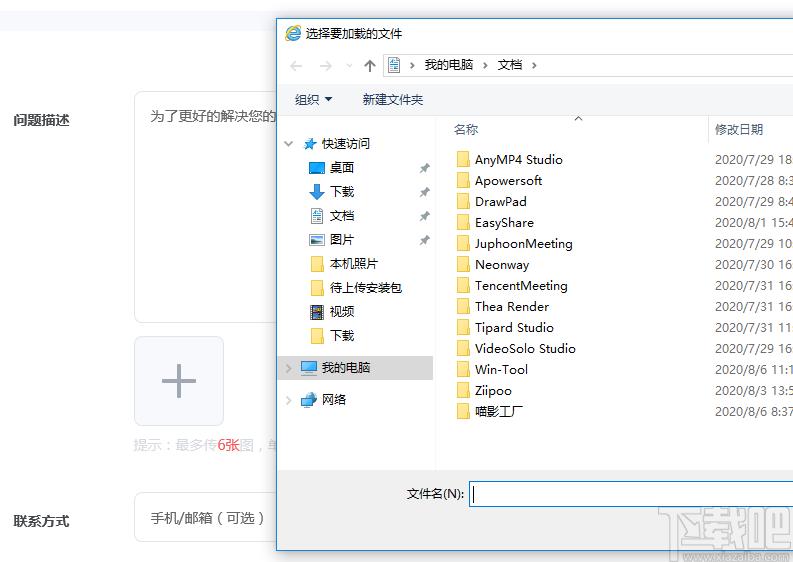The width and height of the screenshot is (793, 562).
Task: Open the 组织 dropdown menu
Action: click(314, 100)
